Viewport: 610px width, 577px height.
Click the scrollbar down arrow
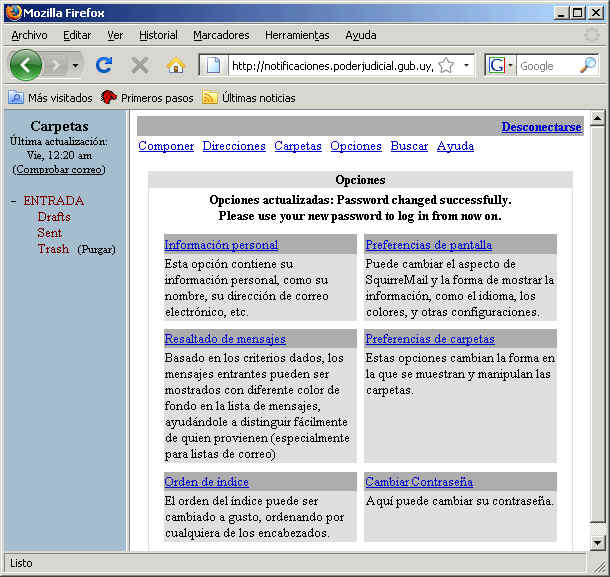597,542
